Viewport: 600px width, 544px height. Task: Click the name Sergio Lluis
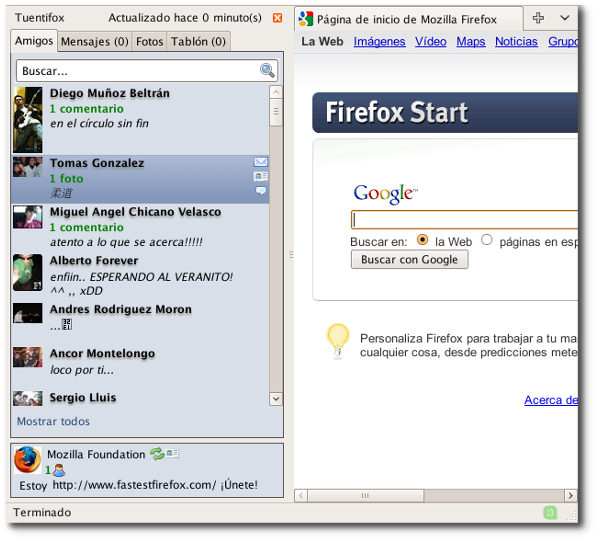83,397
